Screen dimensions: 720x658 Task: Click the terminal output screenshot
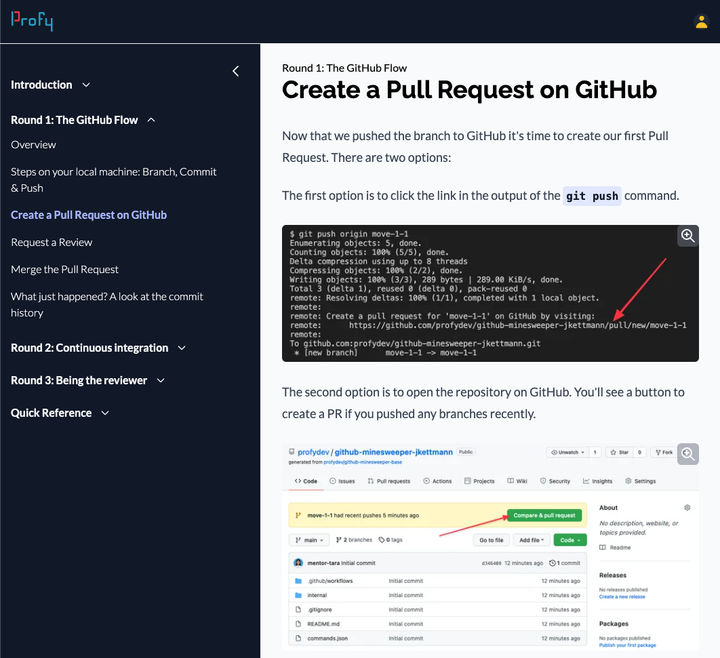click(490, 293)
